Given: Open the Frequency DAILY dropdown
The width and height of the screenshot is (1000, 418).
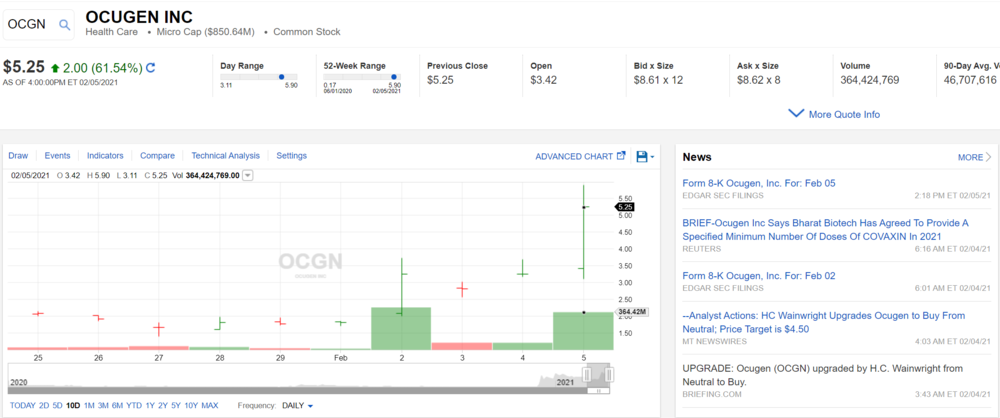Looking at the screenshot, I should coord(297,405).
